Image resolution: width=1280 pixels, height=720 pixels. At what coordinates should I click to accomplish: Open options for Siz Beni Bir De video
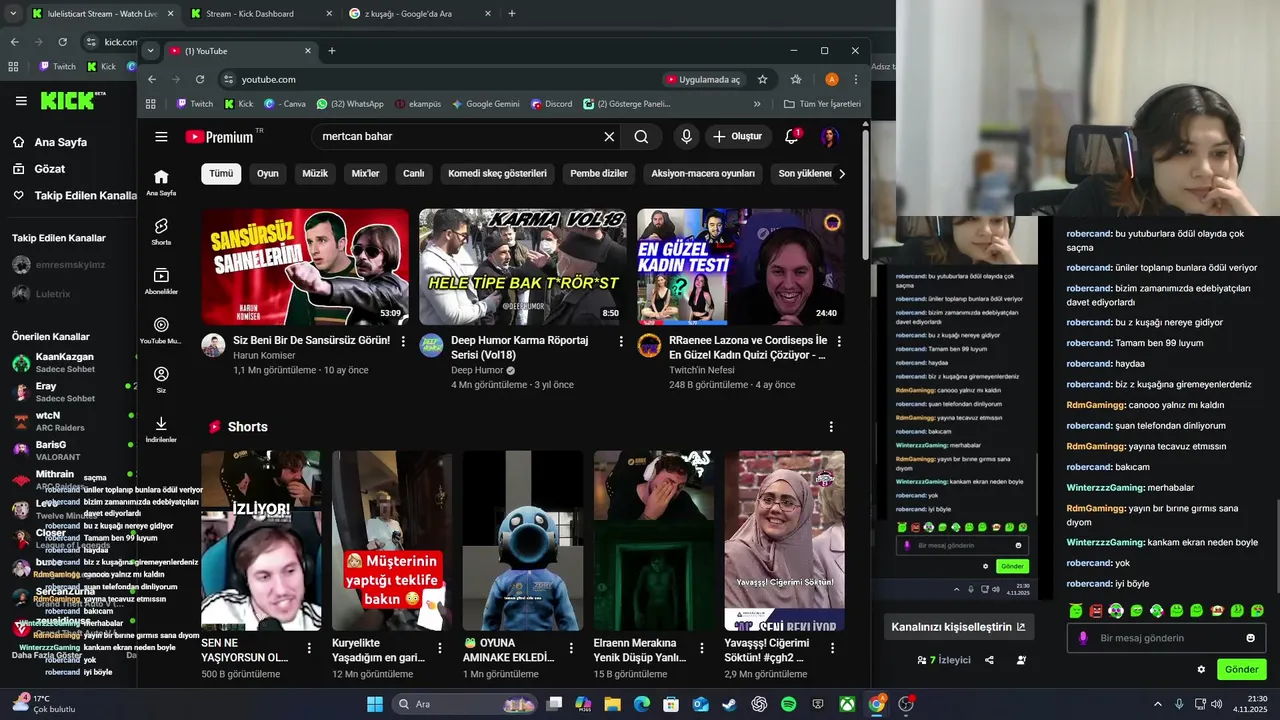(x=403, y=341)
